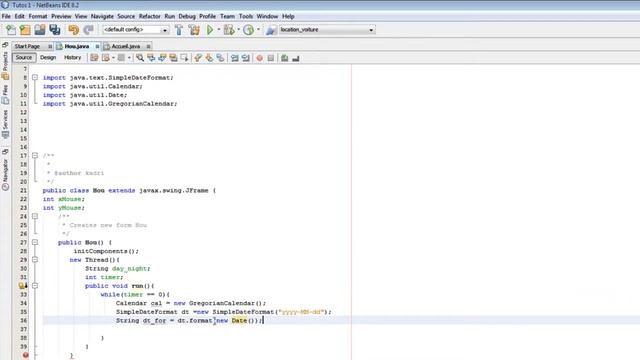Click the Previous Bookmark icon
The height and width of the screenshot is (360, 640).
tap(198, 58)
